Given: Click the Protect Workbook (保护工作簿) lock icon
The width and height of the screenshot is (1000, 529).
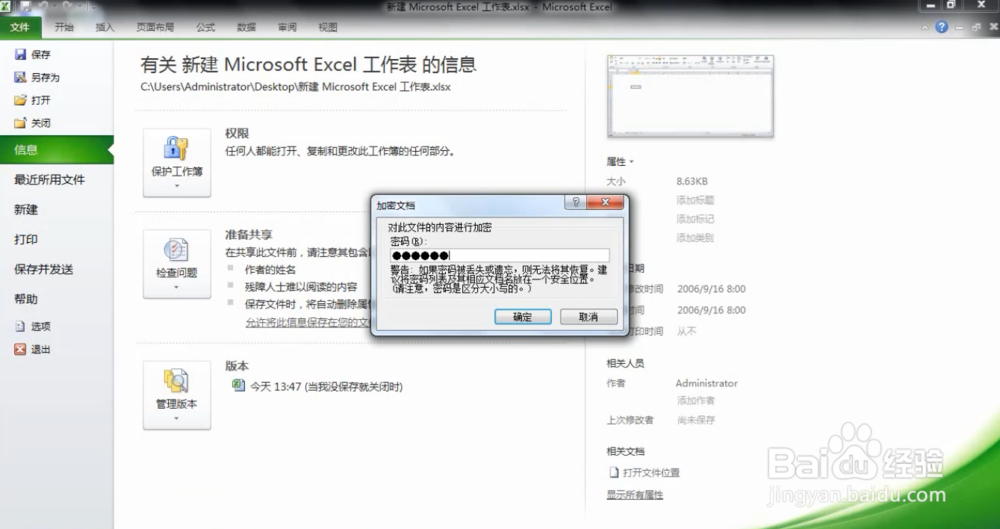Looking at the screenshot, I should click(x=176, y=147).
